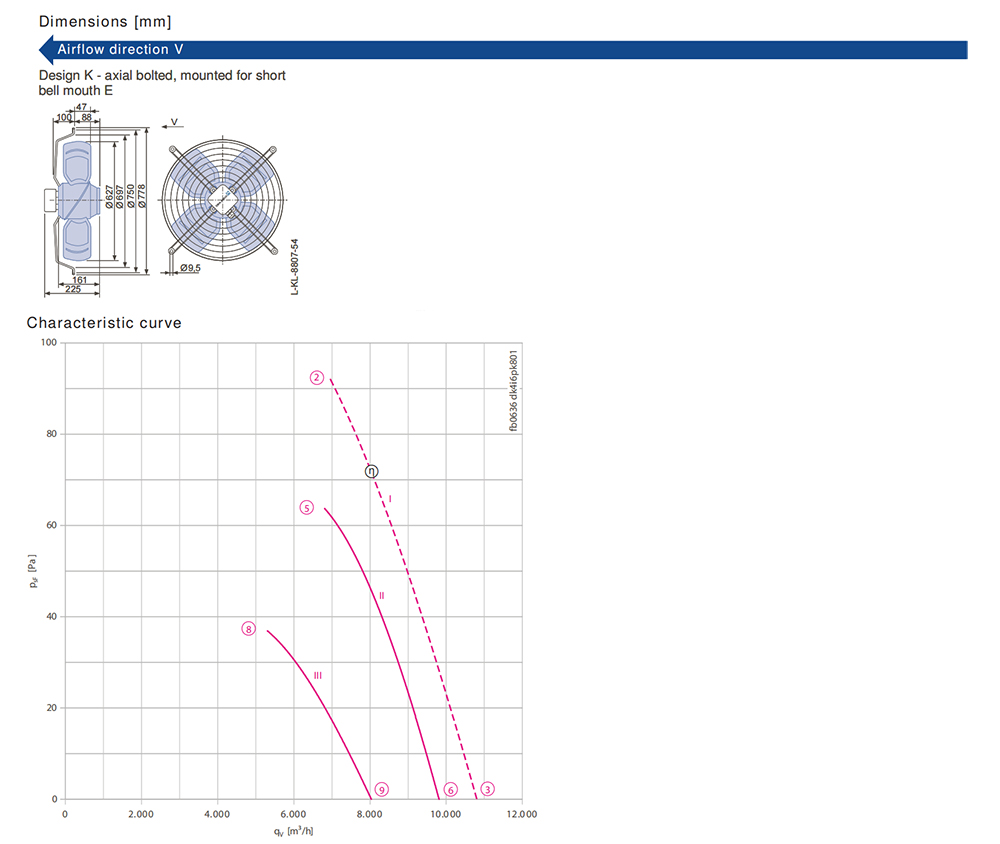Click the fan side-view dimension drawing
The height and width of the screenshot is (844, 1000).
(x=96, y=200)
